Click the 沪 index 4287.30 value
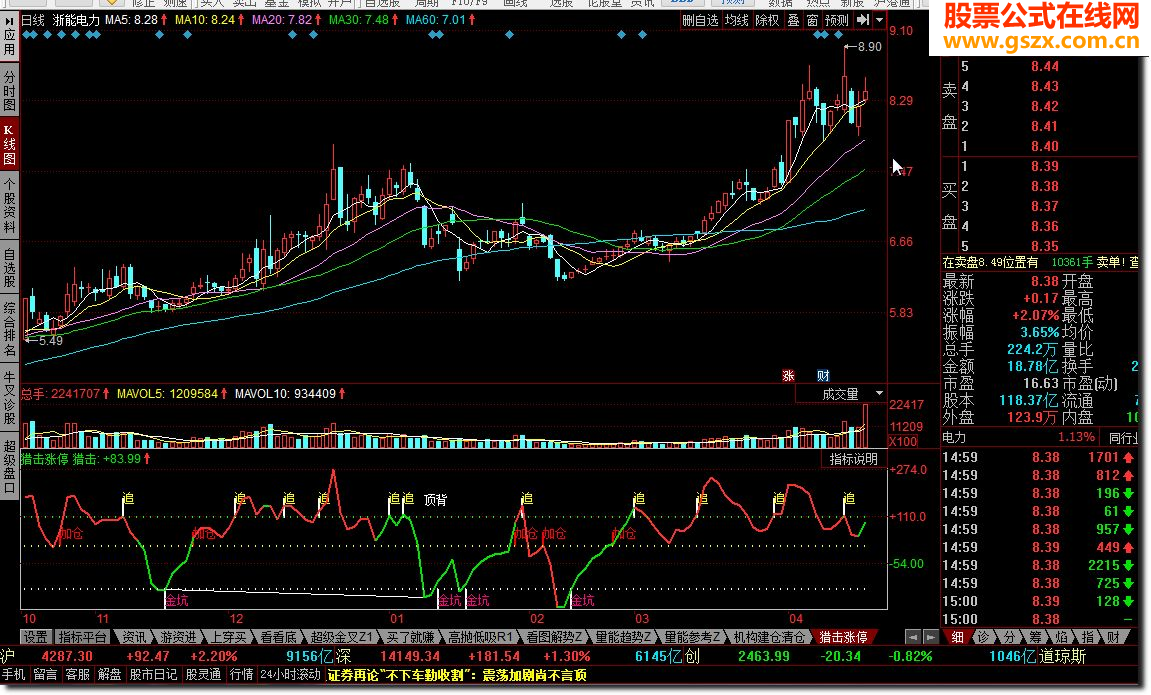This screenshot has height=695, width=1151. coord(67,656)
